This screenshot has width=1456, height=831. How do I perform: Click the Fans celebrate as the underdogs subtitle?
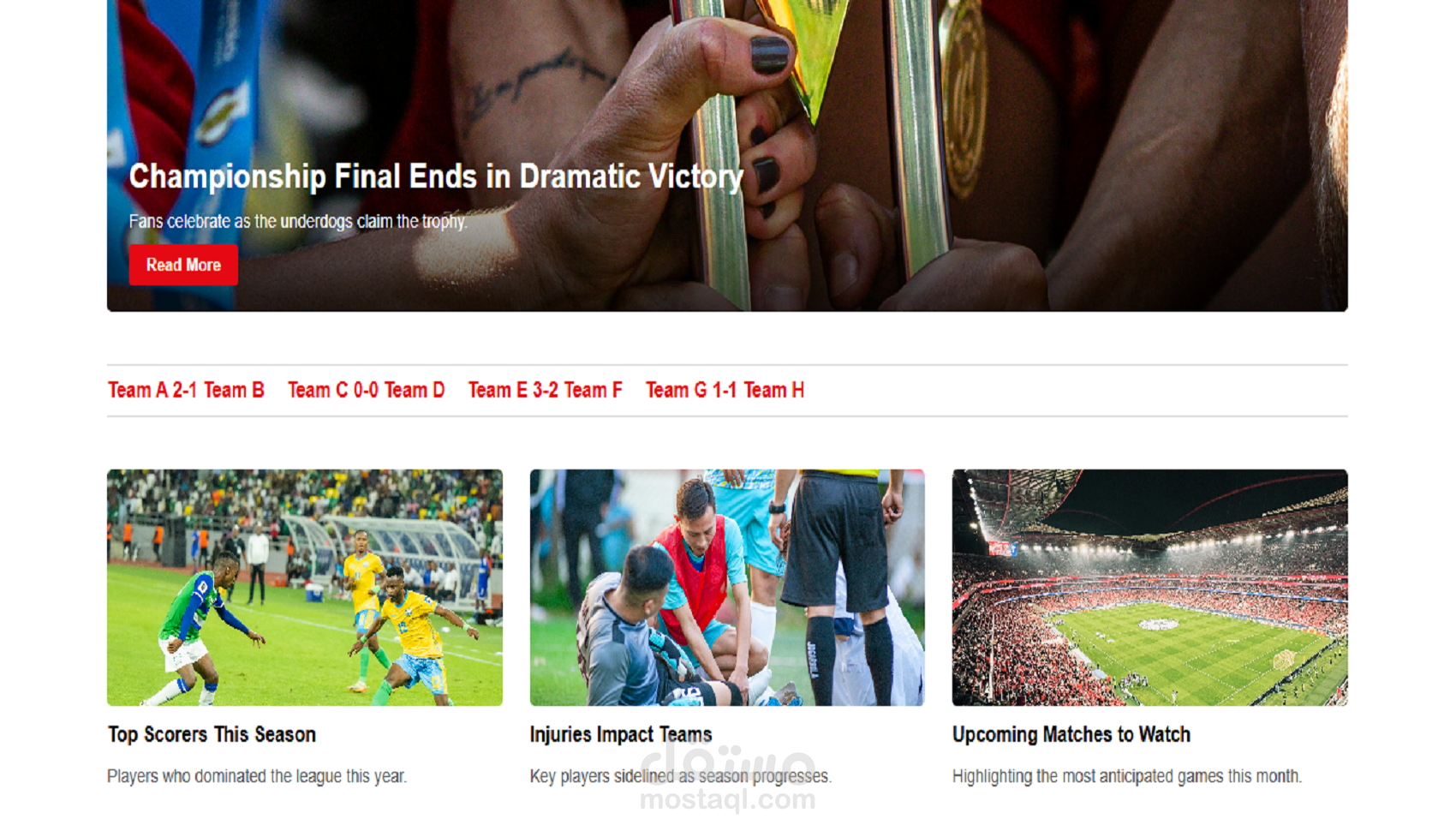tap(298, 221)
